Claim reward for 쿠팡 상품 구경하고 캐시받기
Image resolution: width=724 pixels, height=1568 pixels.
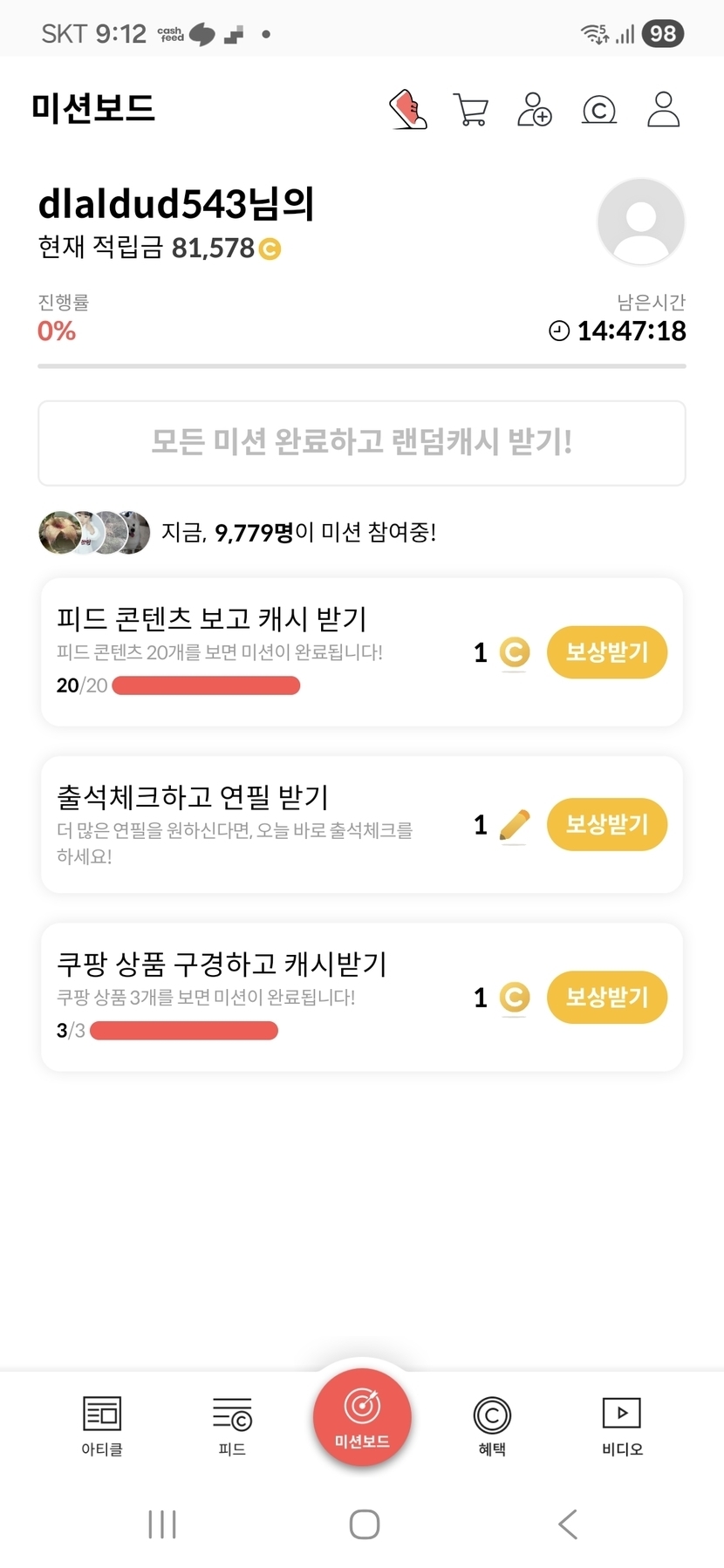pos(606,997)
